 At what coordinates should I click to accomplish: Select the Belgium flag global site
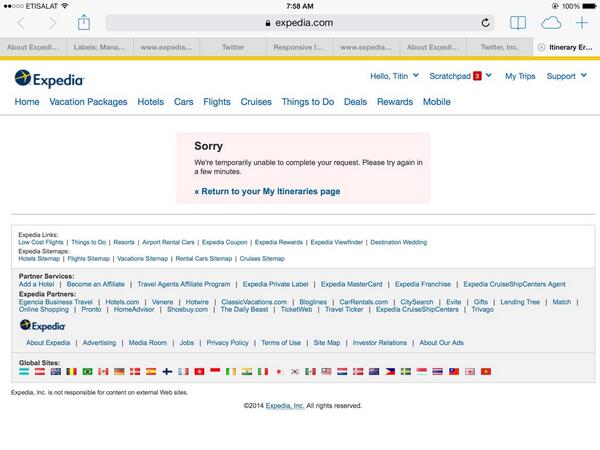pyautogui.click(x=72, y=372)
